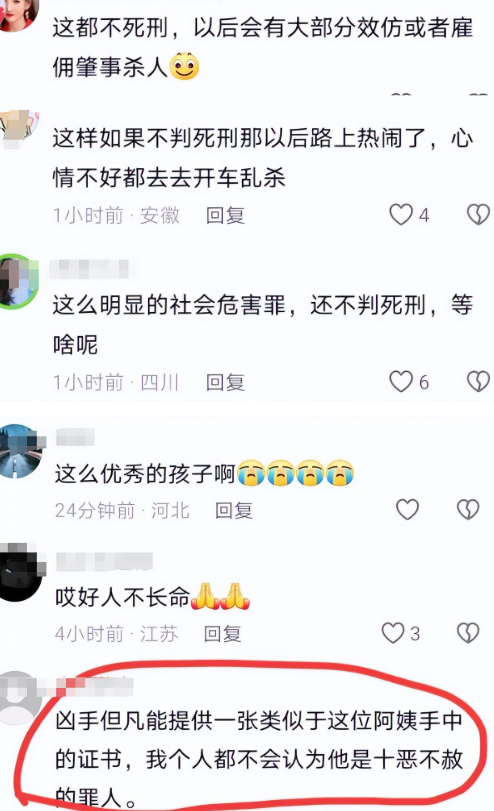Image resolution: width=494 pixels, height=811 pixels.
Task: Tap 回复 under the Jiangsu comment
Action: 222,634
